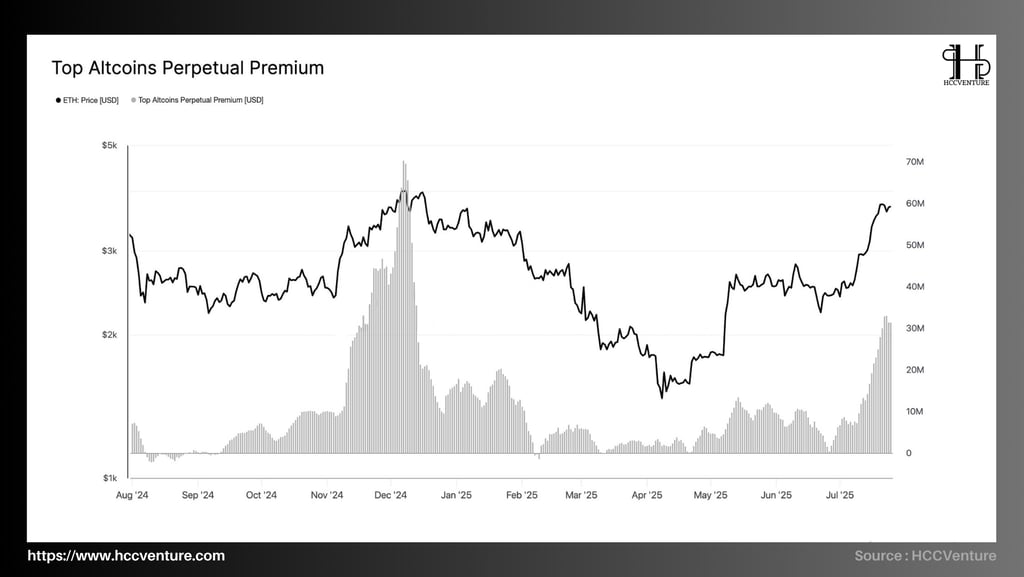Click the $2k left axis label
Screen dimensions: 1024x577
point(109,335)
